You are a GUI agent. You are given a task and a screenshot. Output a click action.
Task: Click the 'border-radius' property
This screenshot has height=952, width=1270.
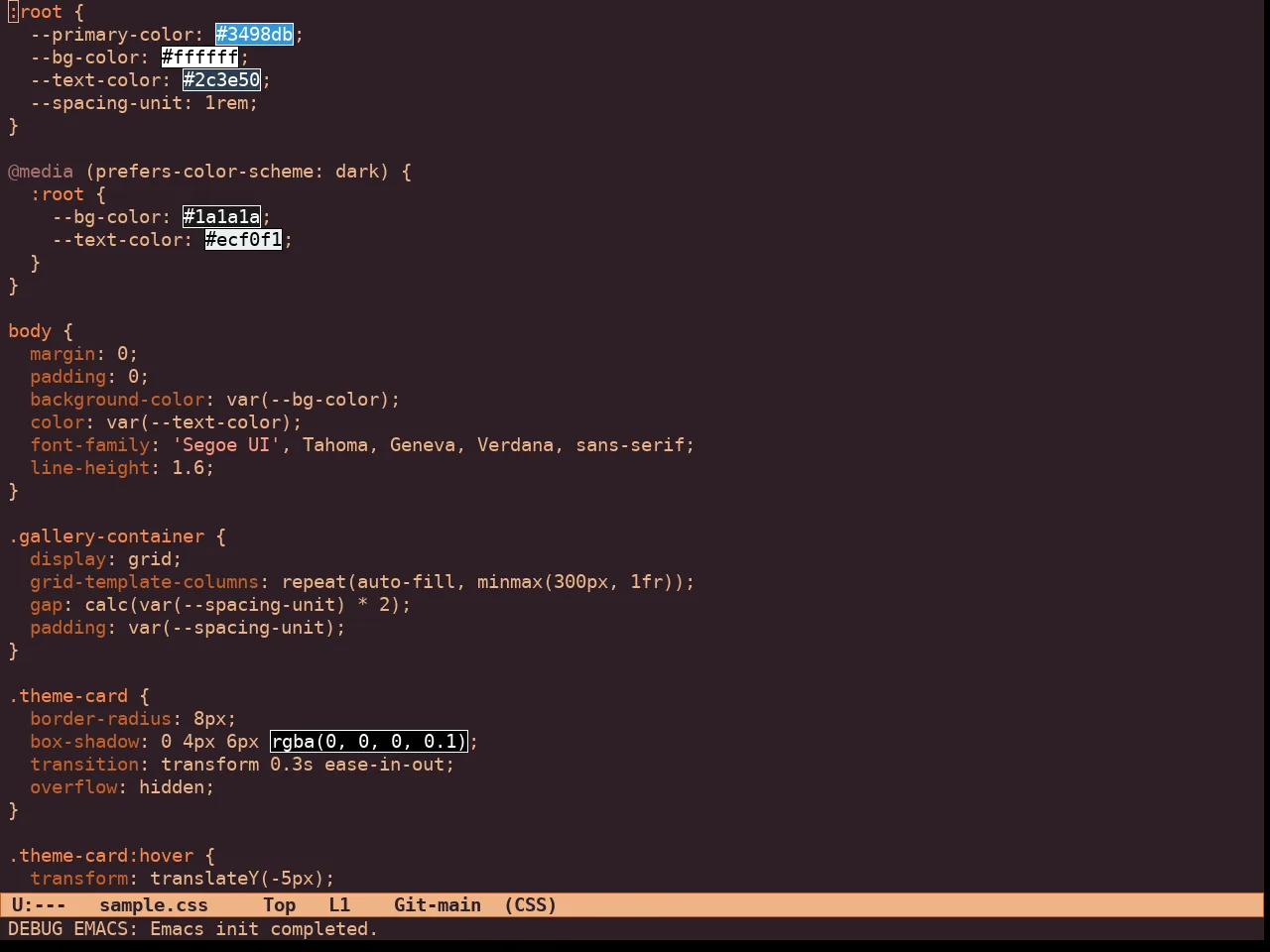(101, 718)
